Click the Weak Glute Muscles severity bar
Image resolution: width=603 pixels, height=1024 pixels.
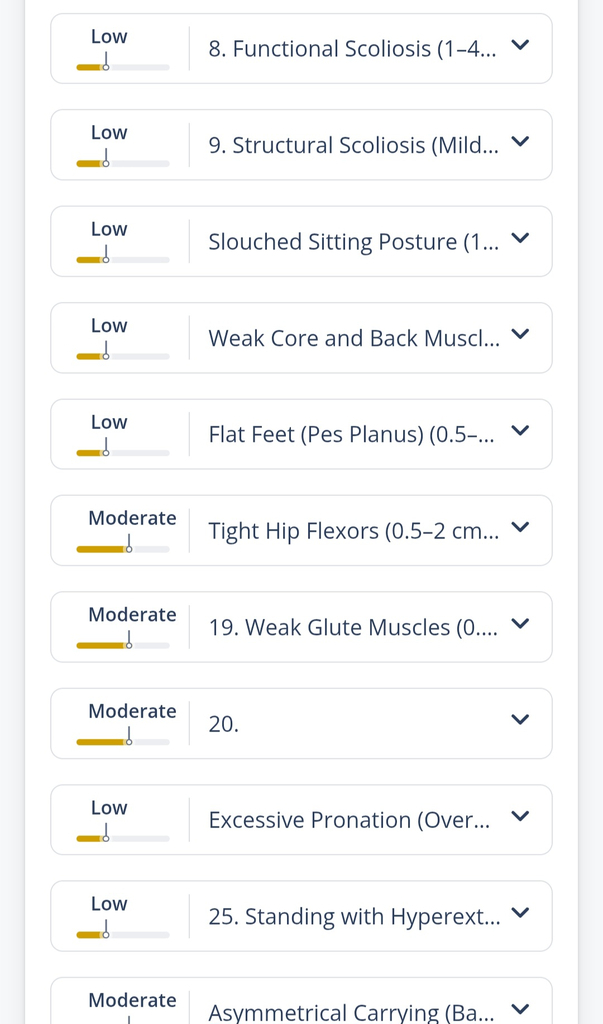122,645
